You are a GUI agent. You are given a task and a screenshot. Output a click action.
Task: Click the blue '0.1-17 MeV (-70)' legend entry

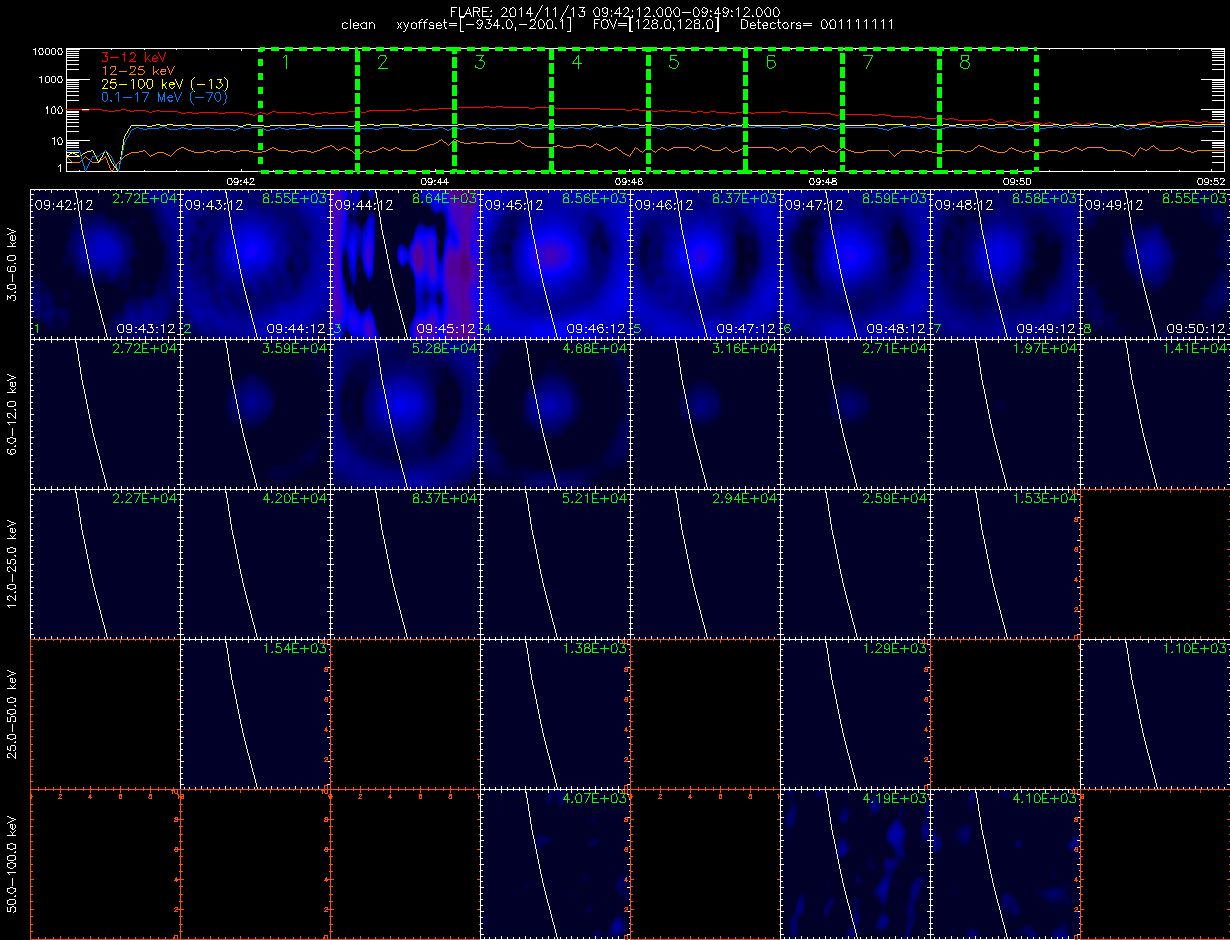click(x=163, y=97)
